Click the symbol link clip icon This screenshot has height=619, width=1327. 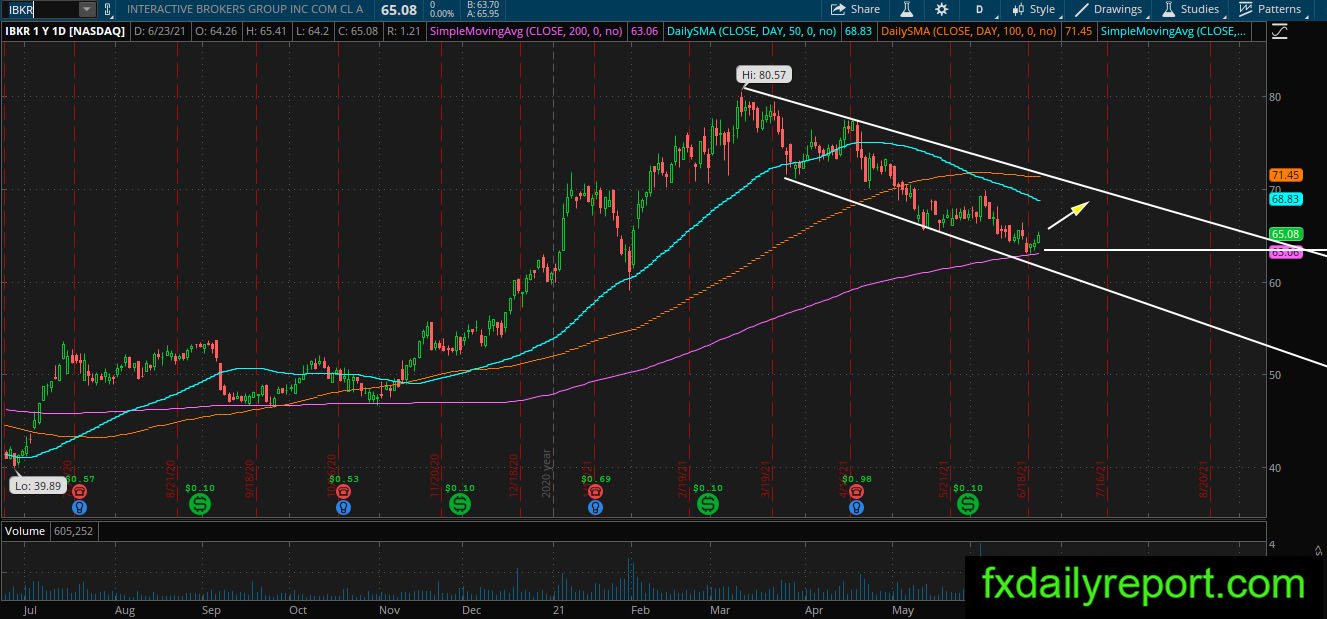point(107,9)
